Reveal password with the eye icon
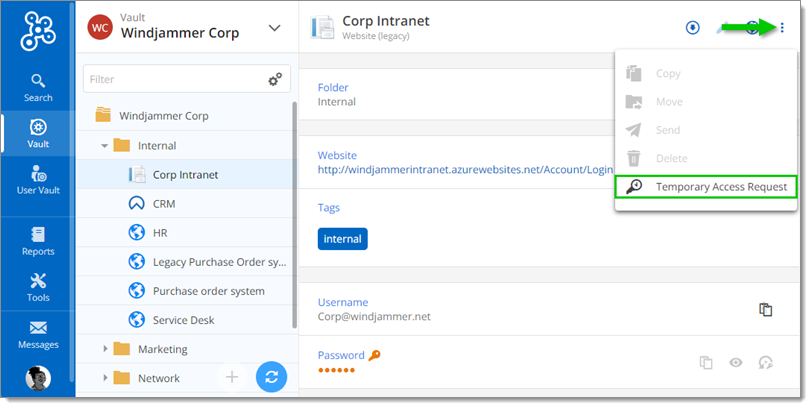This screenshot has height=408, width=811. point(736,362)
